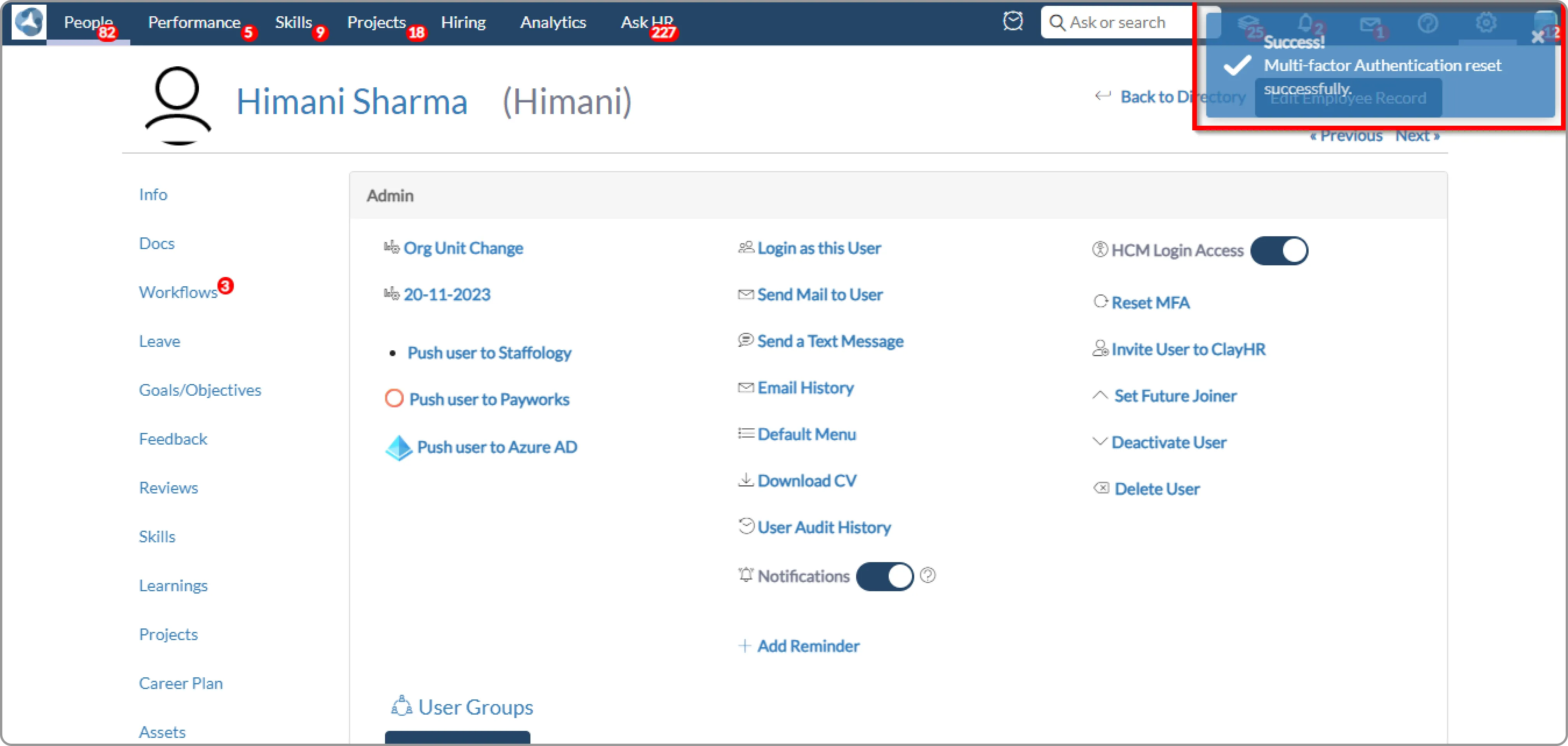Expand Set Future Joiner option
Screen dimensions: 1568x746
point(1175,396)
